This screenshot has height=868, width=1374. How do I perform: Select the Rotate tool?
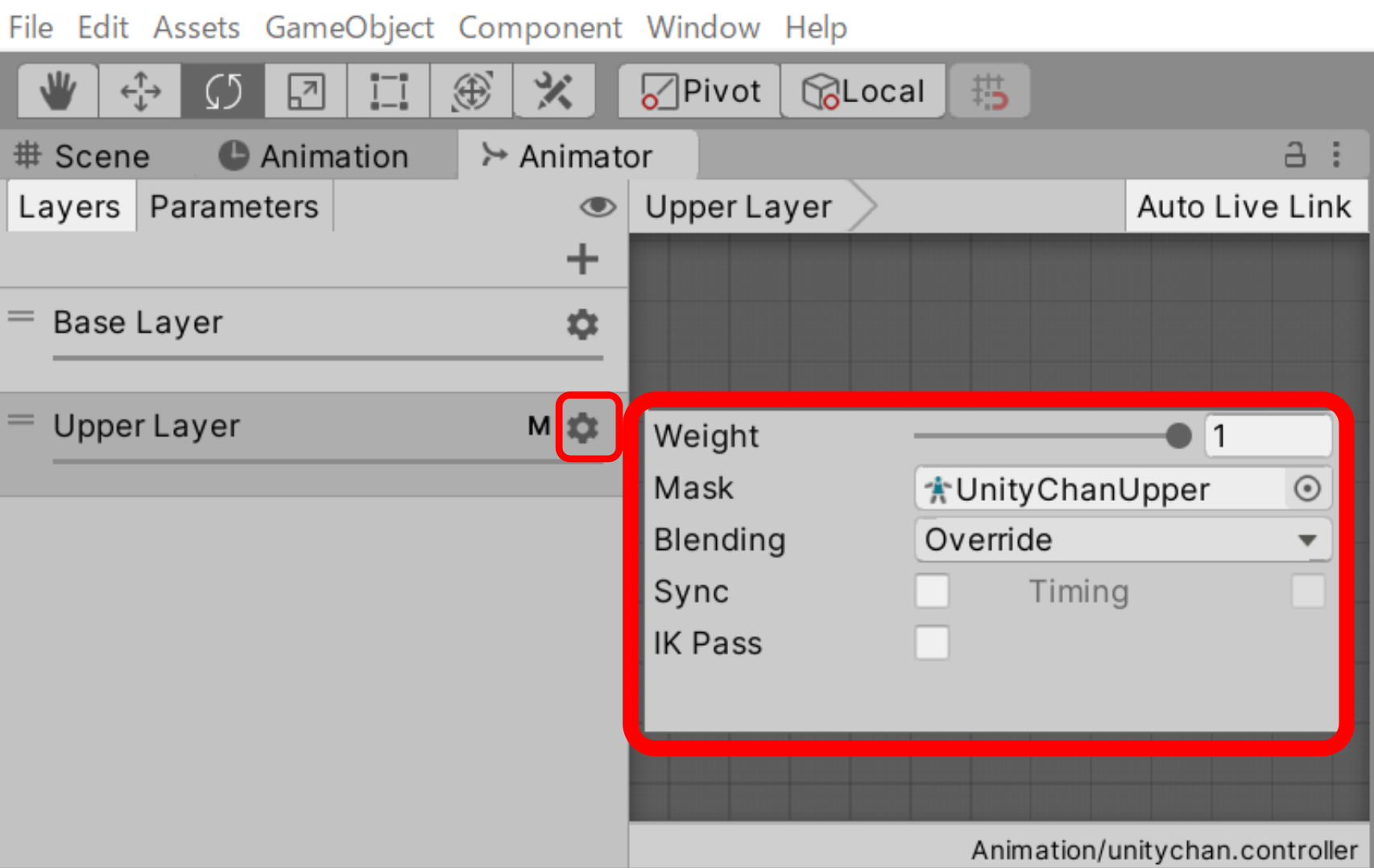coord(223,91)
